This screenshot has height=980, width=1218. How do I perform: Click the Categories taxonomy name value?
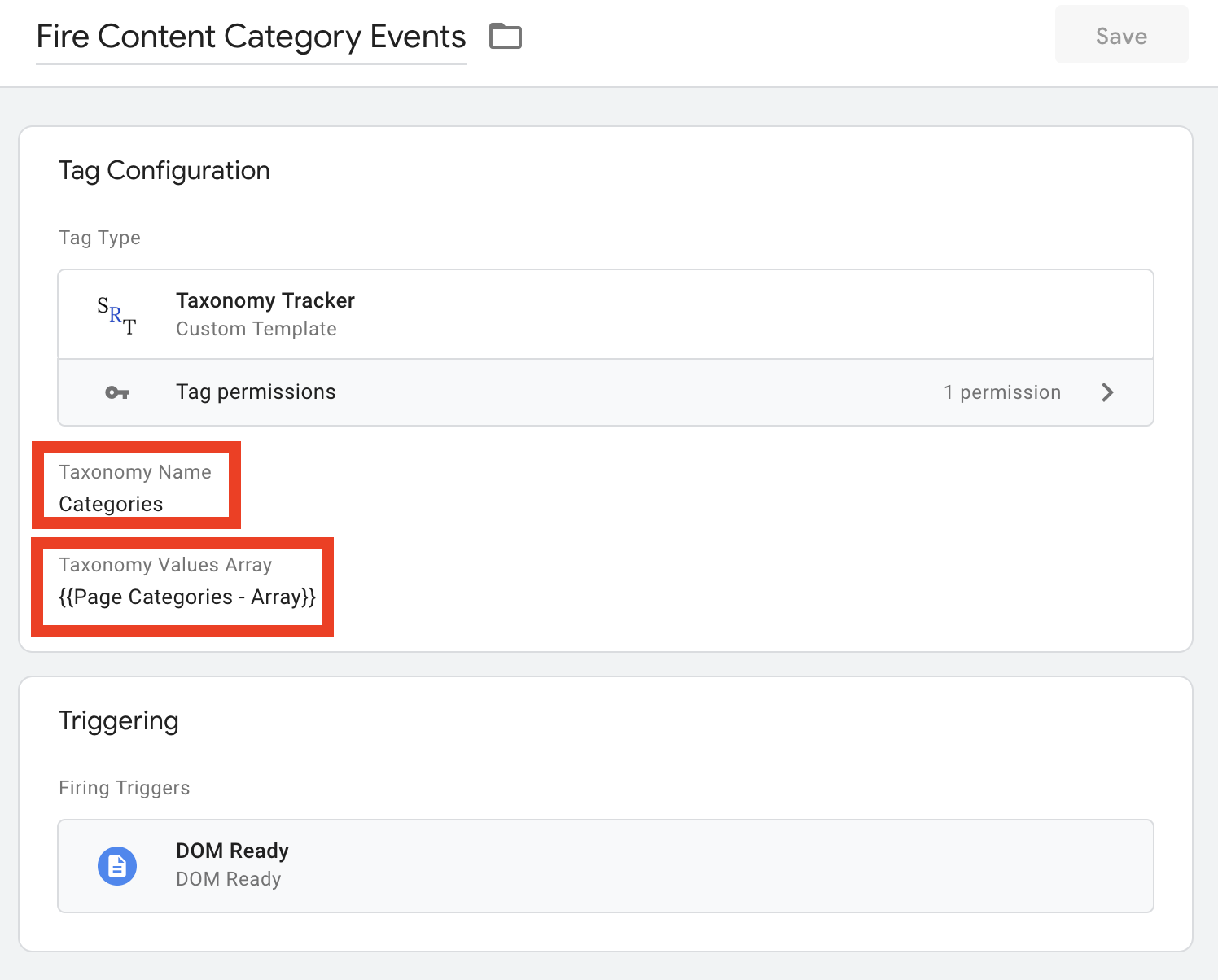111,505
